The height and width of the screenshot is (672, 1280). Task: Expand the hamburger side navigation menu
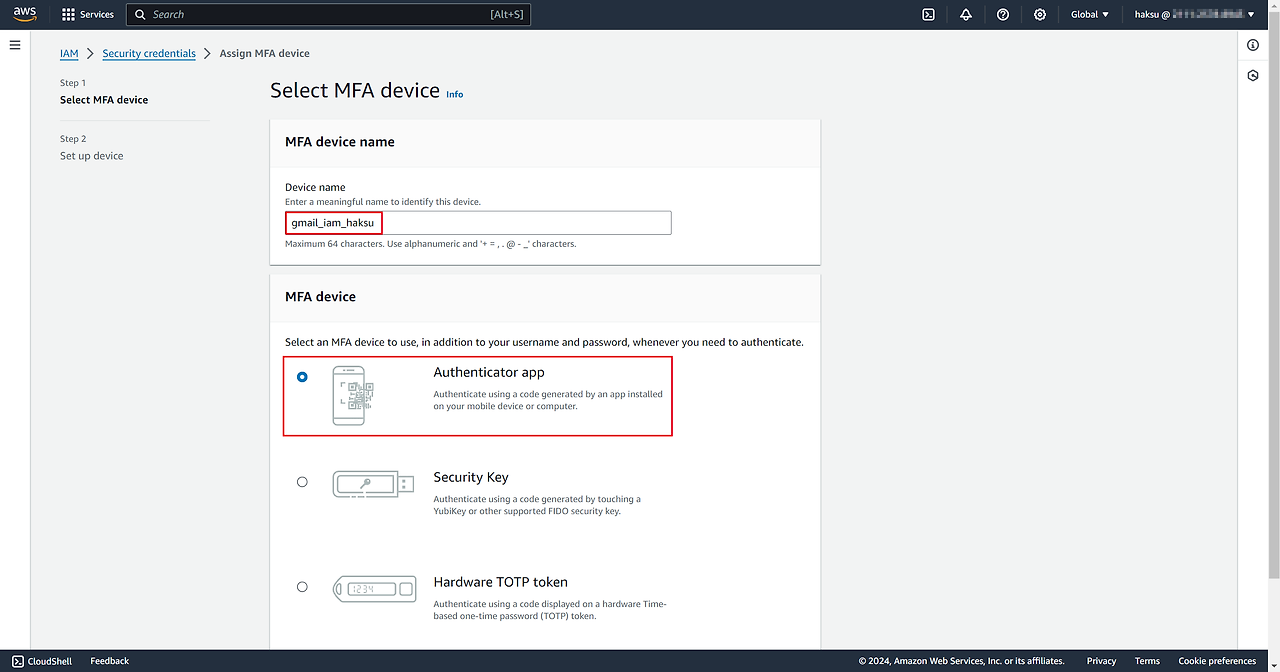click(x=15, y=45)
